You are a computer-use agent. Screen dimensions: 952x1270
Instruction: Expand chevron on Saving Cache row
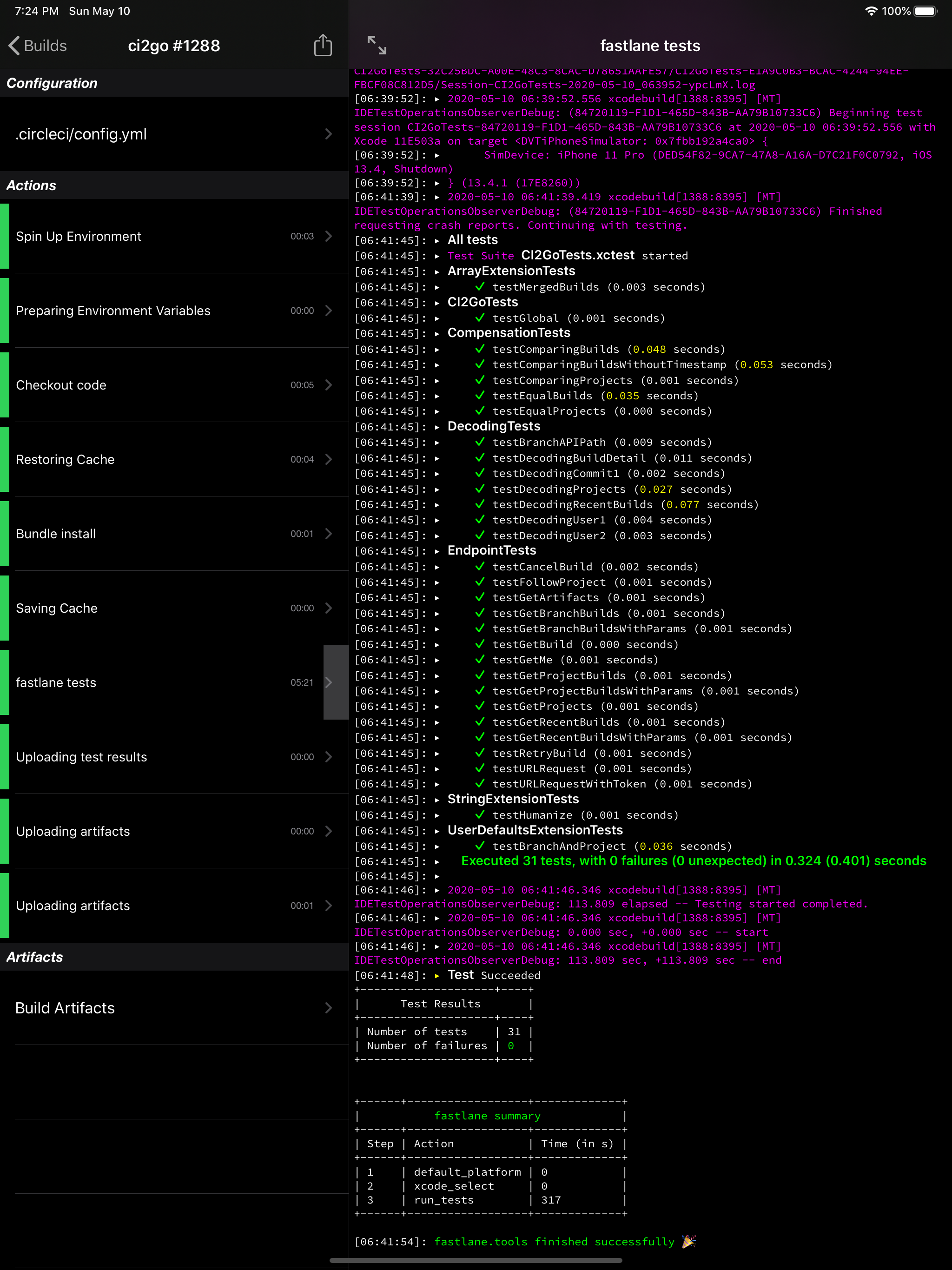[329, 608]
